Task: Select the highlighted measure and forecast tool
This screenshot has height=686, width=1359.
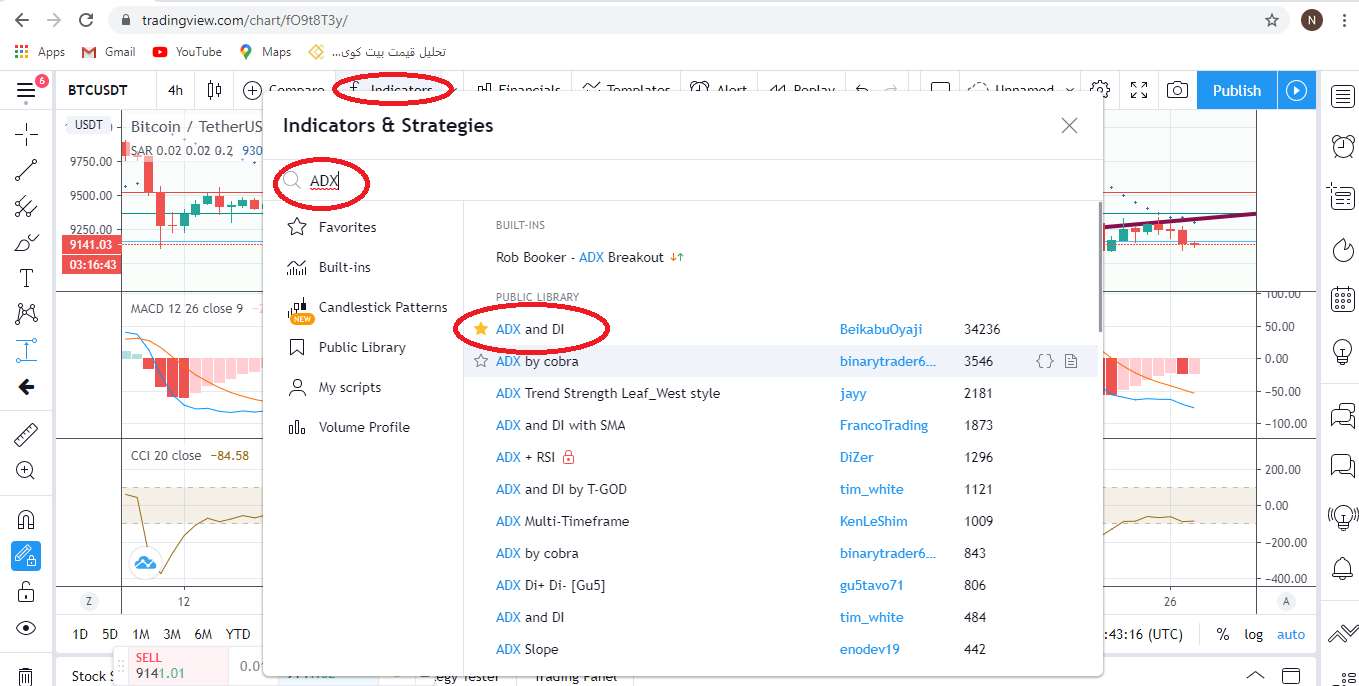Action: coord(26,350)
